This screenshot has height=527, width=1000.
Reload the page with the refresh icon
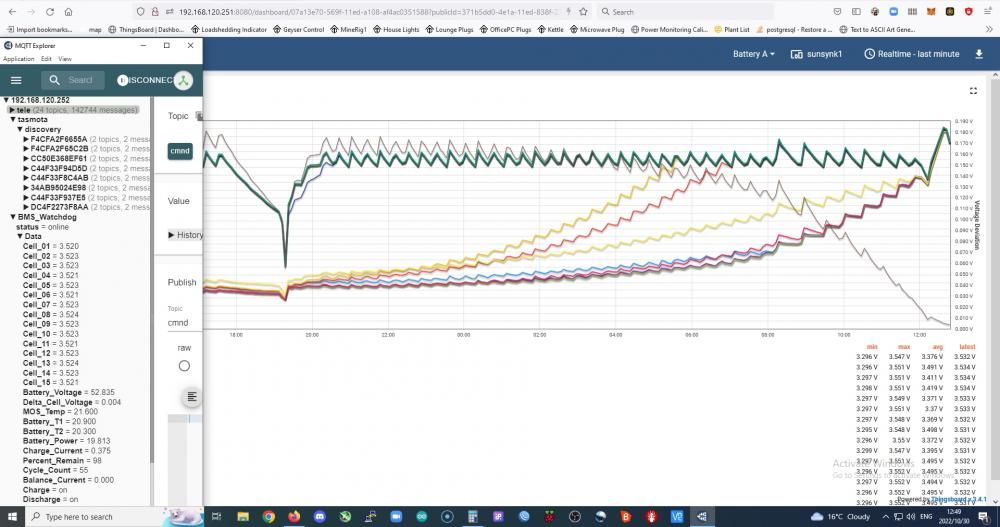pyautogui.click(x=50, y=11)
